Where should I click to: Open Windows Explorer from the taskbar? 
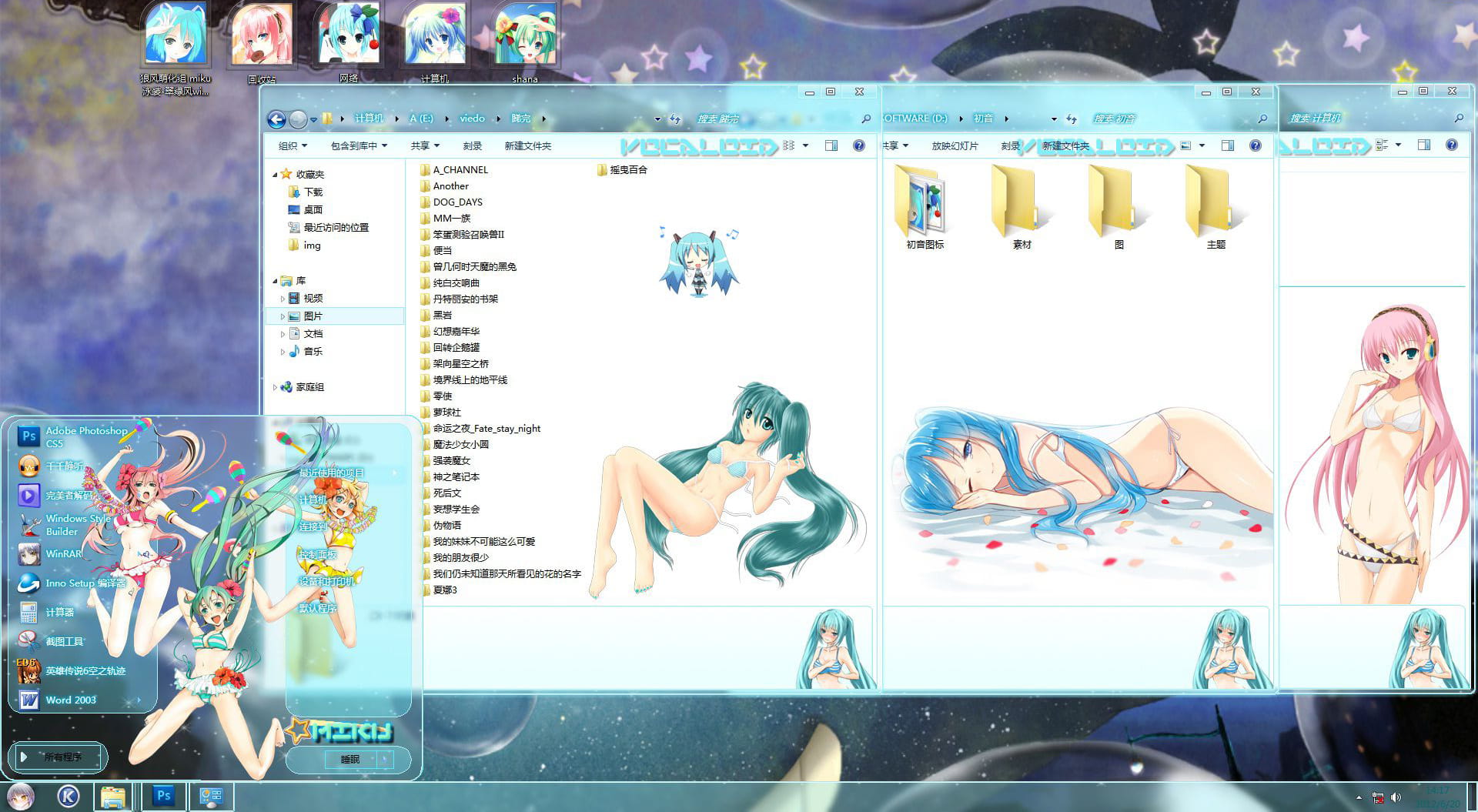114,797
